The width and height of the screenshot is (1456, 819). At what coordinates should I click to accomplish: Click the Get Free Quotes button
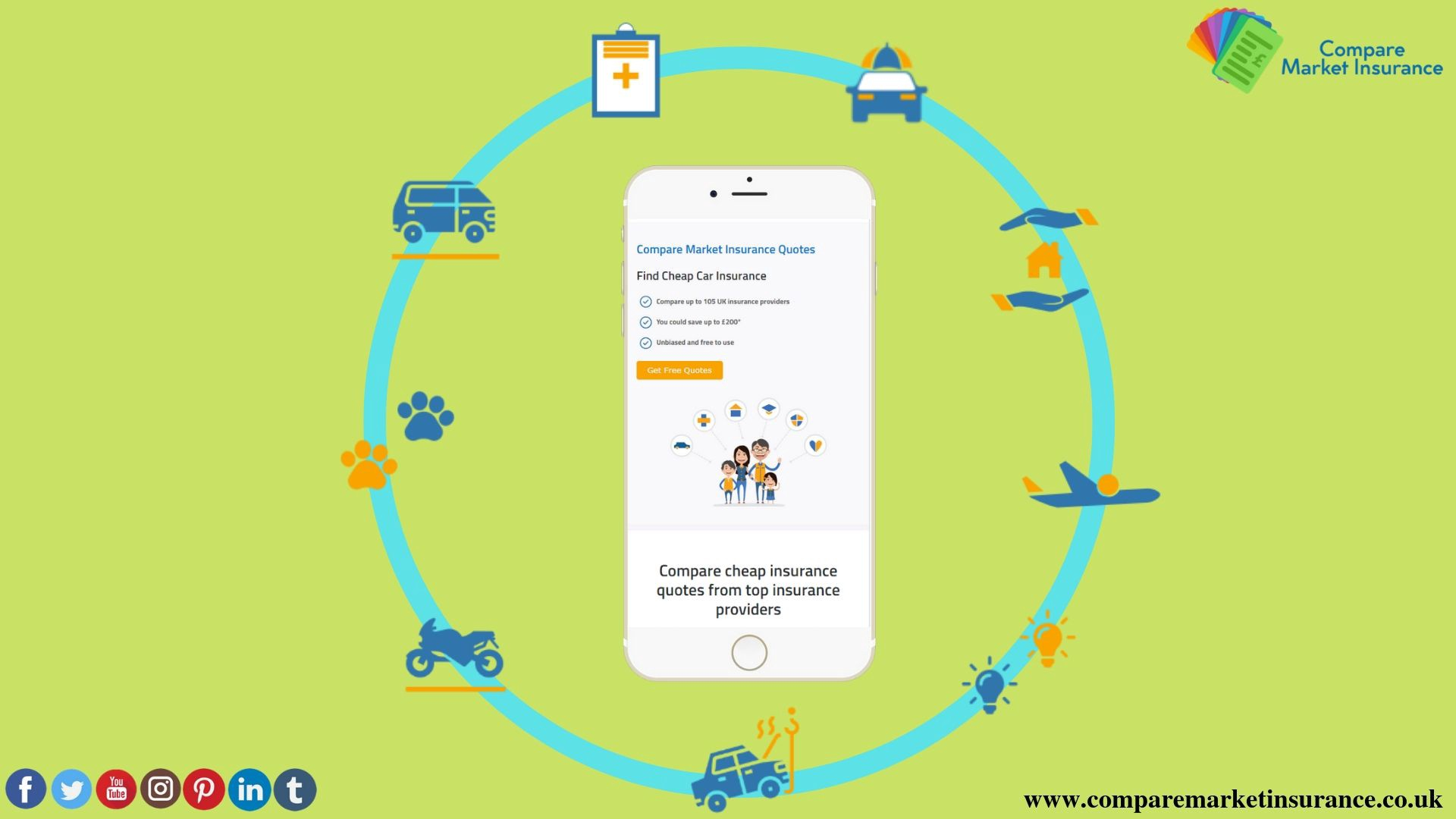[680, 370]
